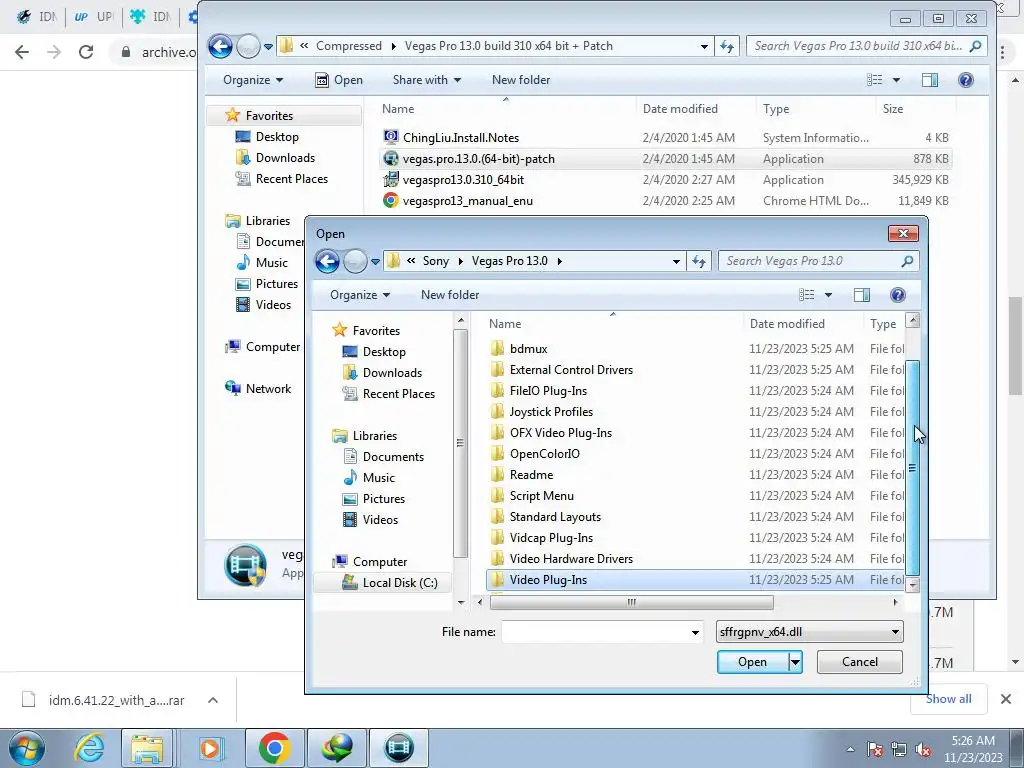The width and height of the screenshot is (1024, 768).
Task: Select vegas.pro.13.0.(64-bit)-patch application
Action: (479, 159)
